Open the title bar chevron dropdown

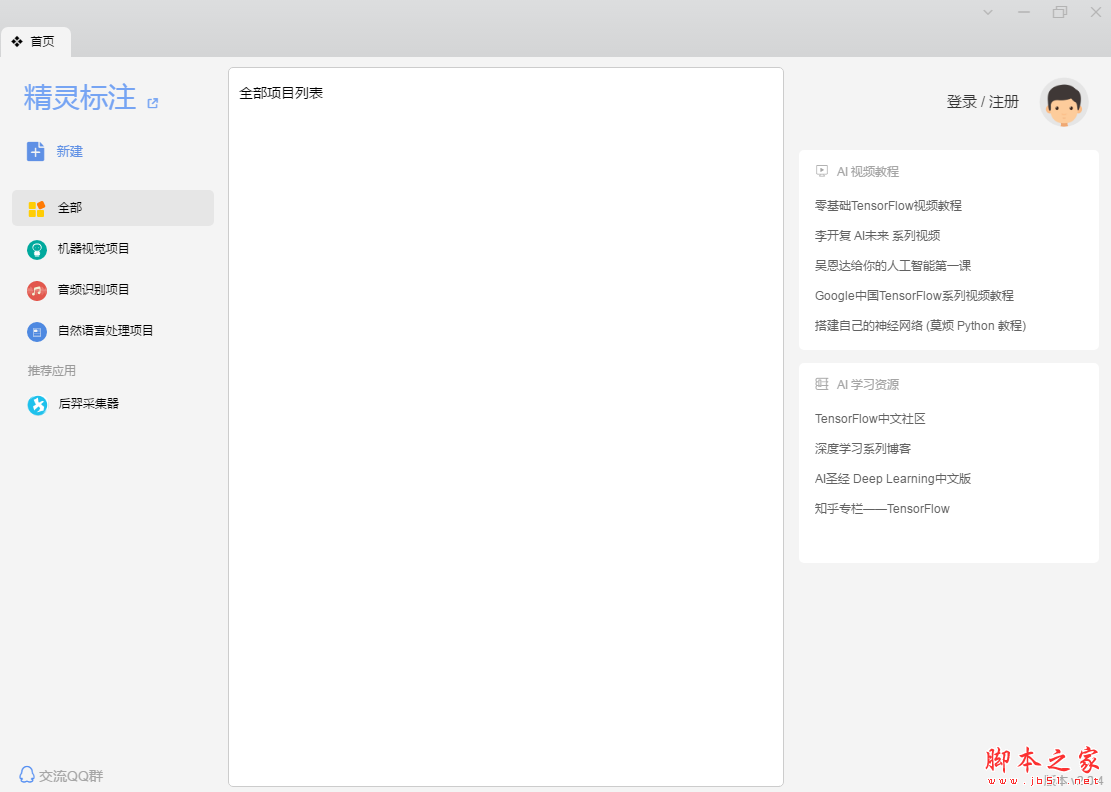(988, 12)
